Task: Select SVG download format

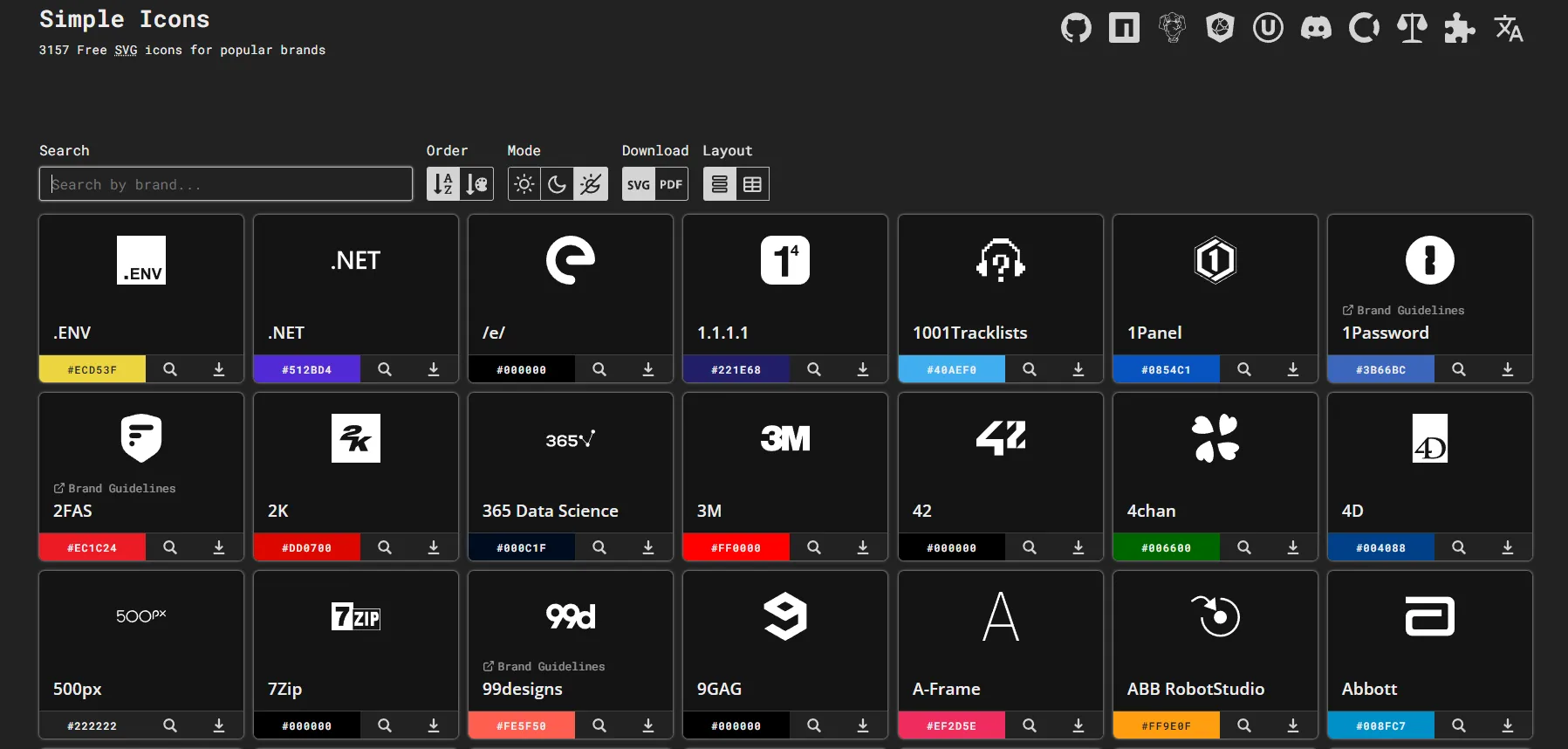Action: 639,184
